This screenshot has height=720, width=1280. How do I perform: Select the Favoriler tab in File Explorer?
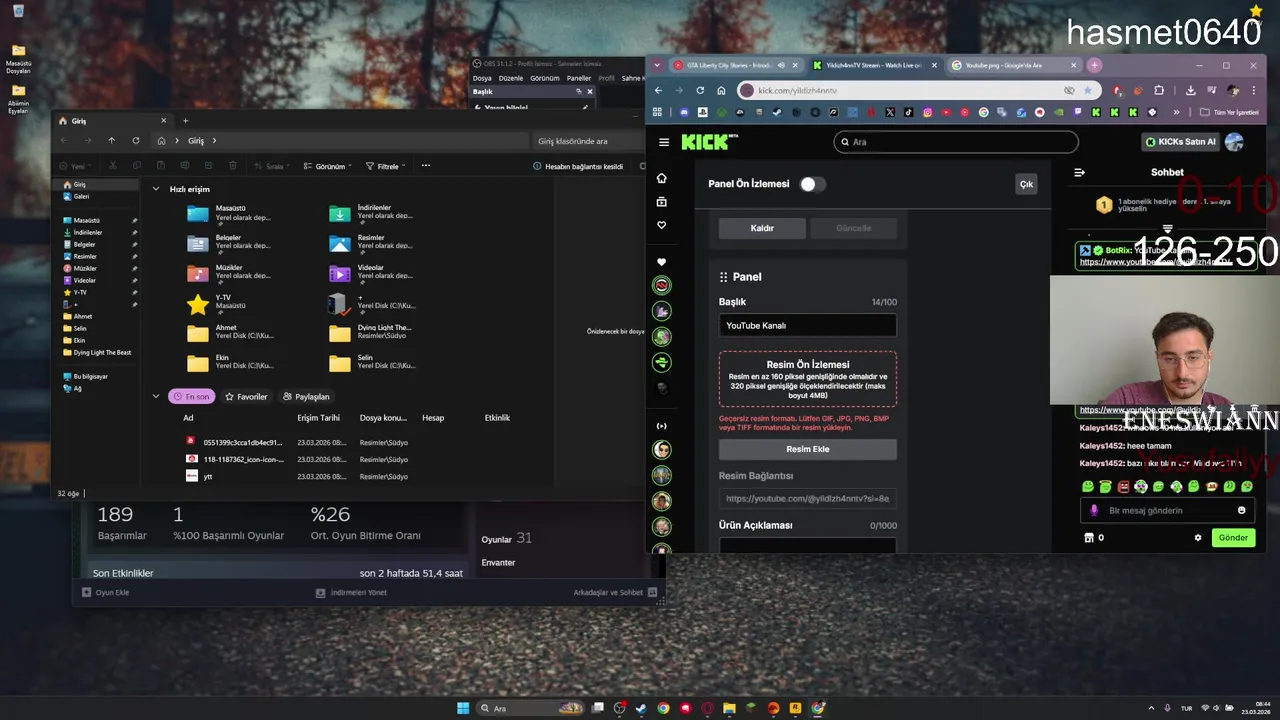[246, 396]
